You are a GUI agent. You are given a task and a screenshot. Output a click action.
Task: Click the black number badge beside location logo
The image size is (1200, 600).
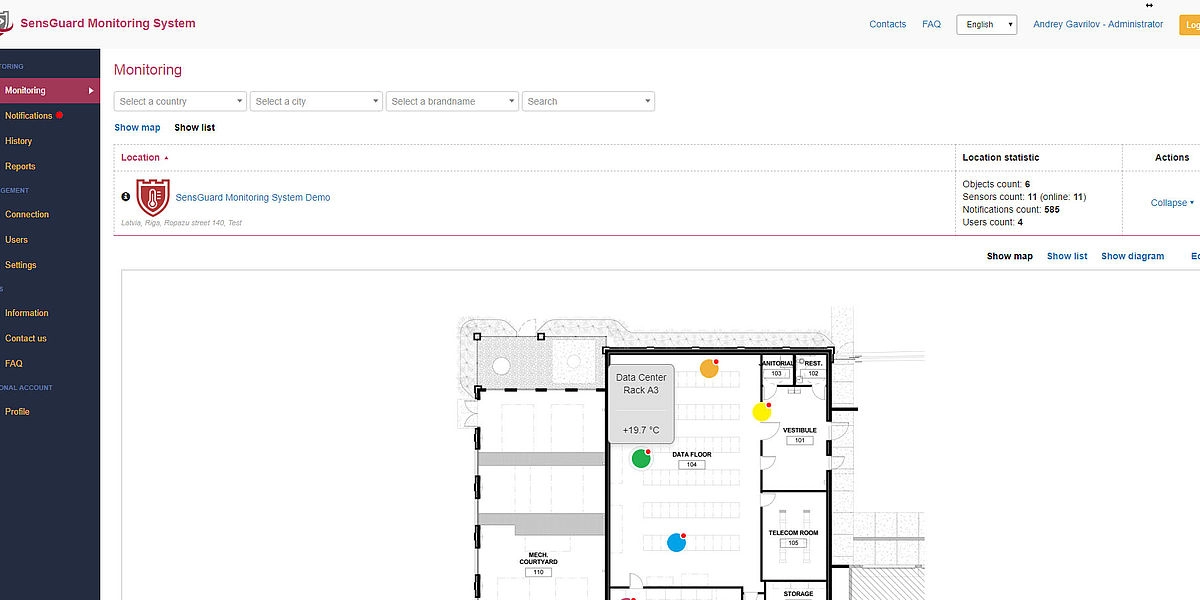pos(126,197)
